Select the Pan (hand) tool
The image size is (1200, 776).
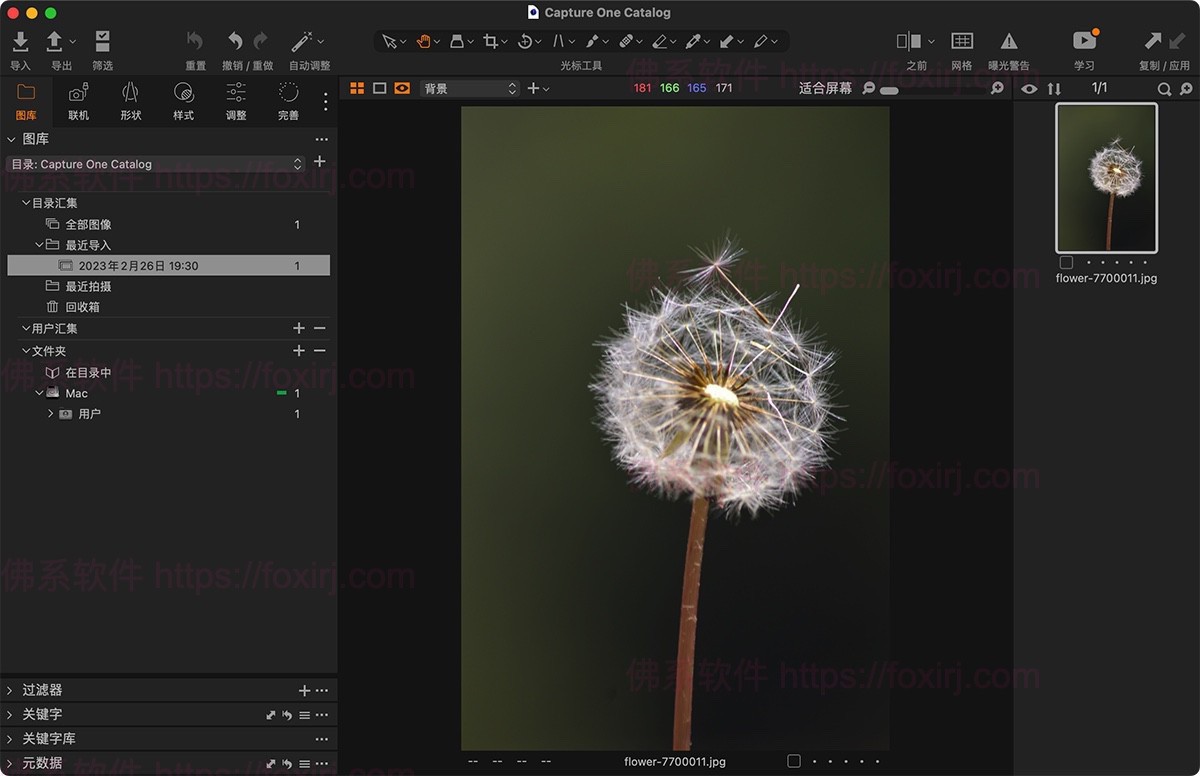423,41
